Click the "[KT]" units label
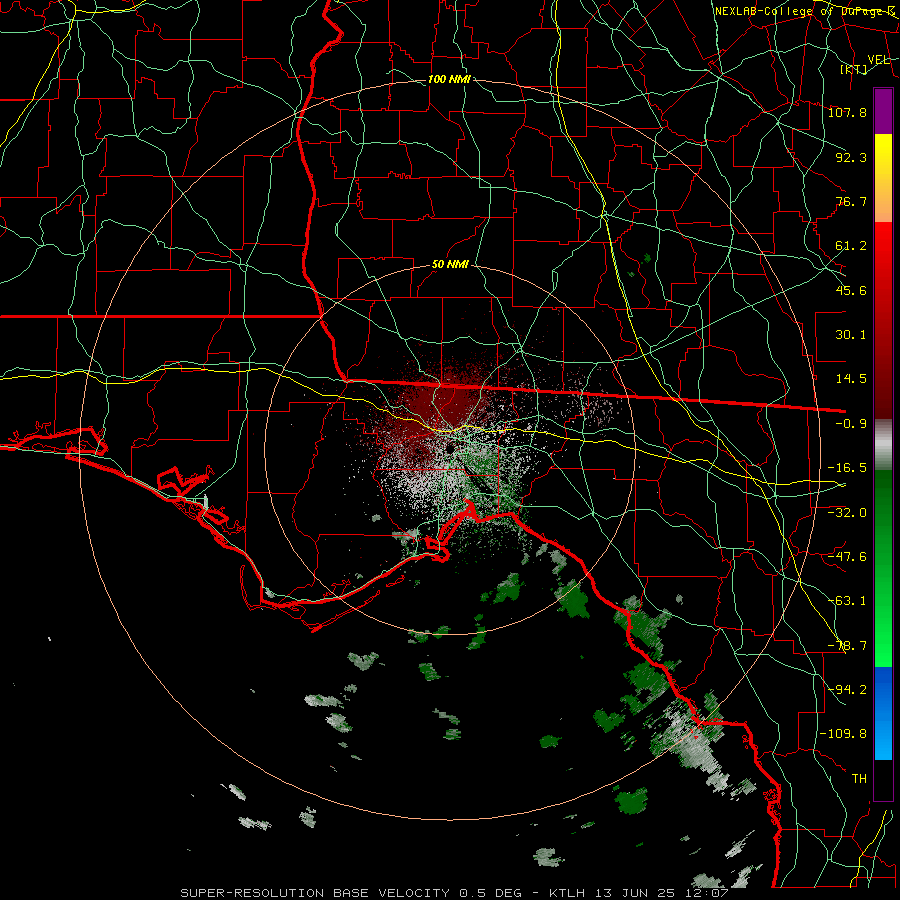This screenshot has width=900, height=900. coord(854,69)
